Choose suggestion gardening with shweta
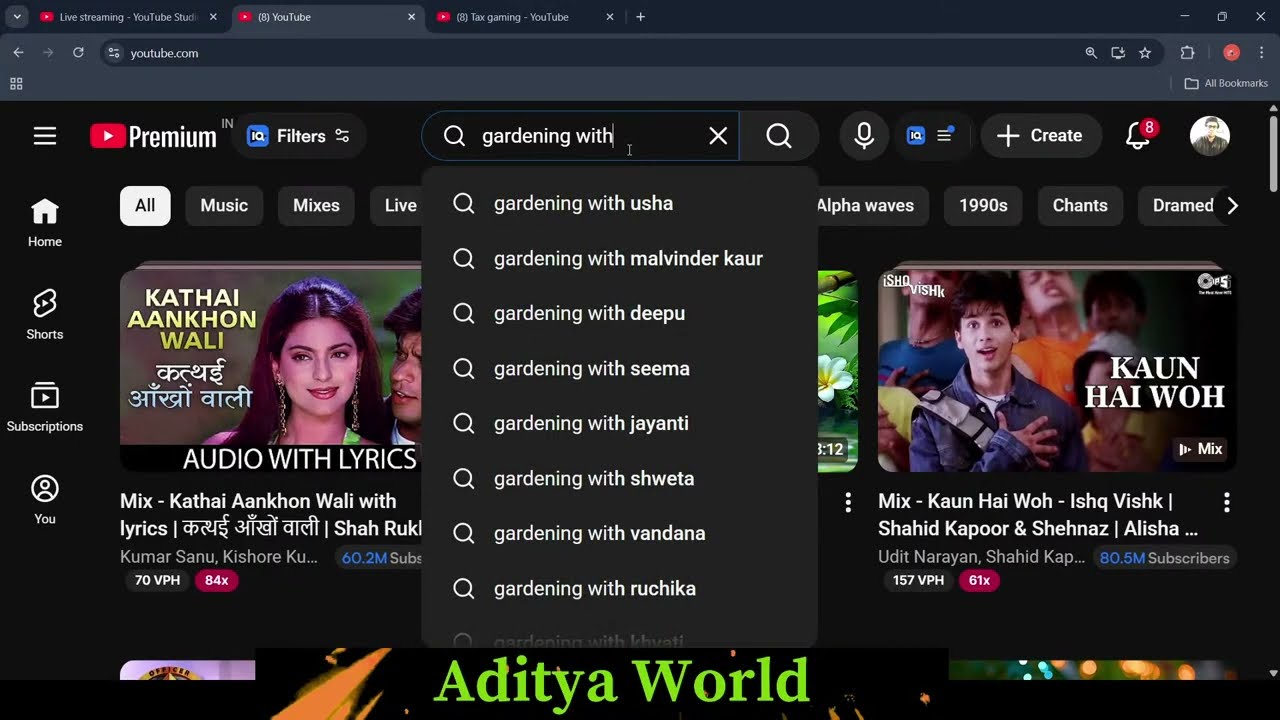Viewport: 1280px width, 720px height. click(620, 478)
